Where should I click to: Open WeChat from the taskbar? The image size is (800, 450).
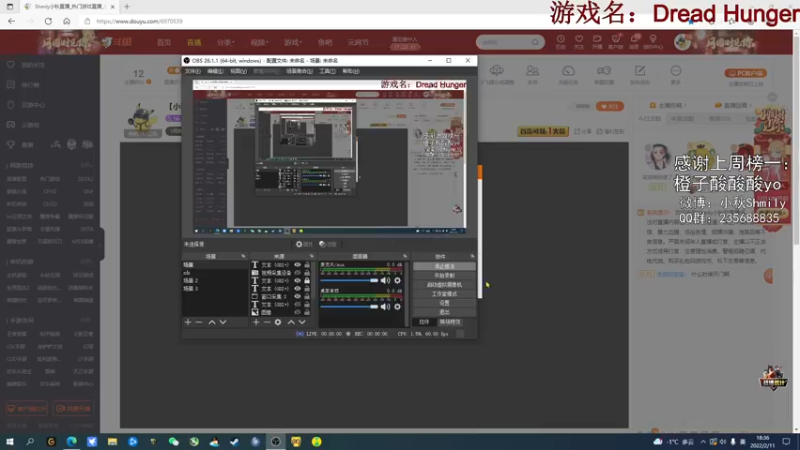(x=173, y=441)
